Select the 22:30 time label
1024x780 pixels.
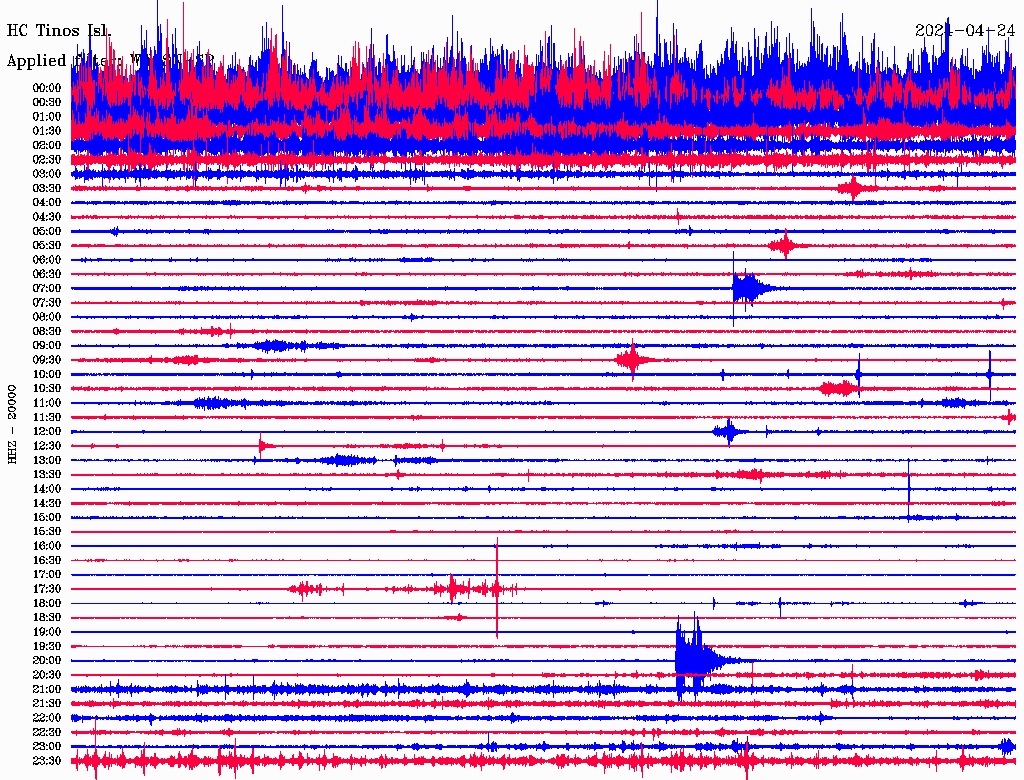tap(47, 732)
